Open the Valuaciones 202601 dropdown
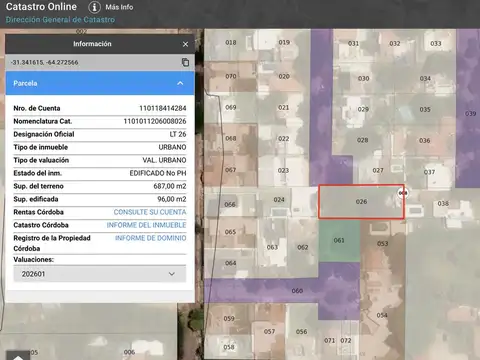Image resolution: width=480 pixels, height=360 pixels. [100, 274]
